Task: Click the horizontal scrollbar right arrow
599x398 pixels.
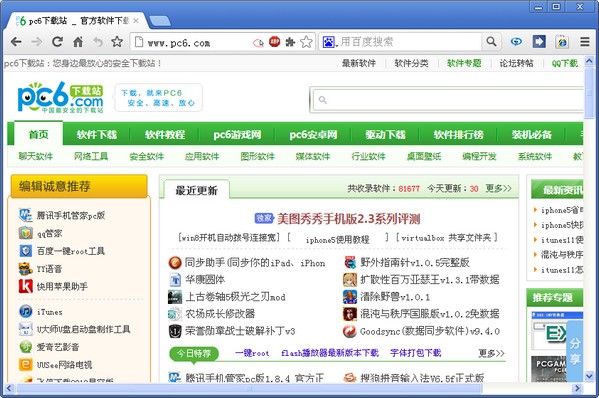Action: pyautogui.click(x=578, y=388)
